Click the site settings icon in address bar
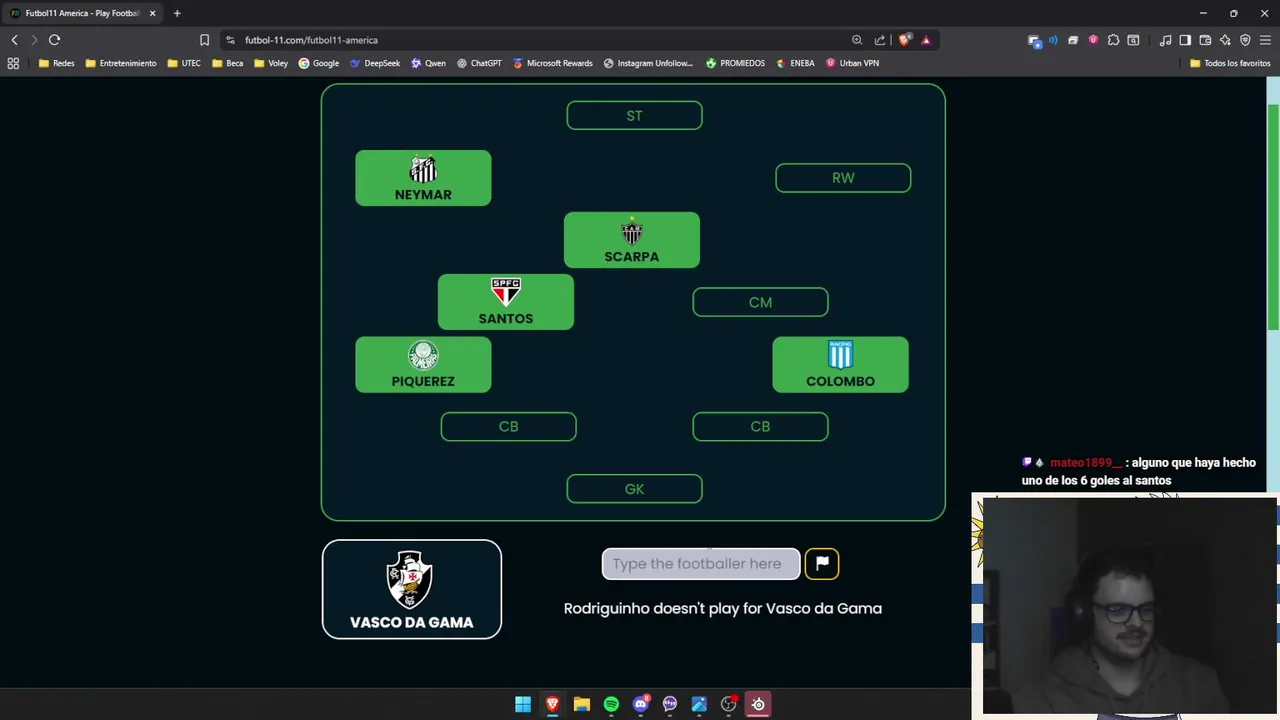Screen dimensions: 1280x720 tap(230, 40)
